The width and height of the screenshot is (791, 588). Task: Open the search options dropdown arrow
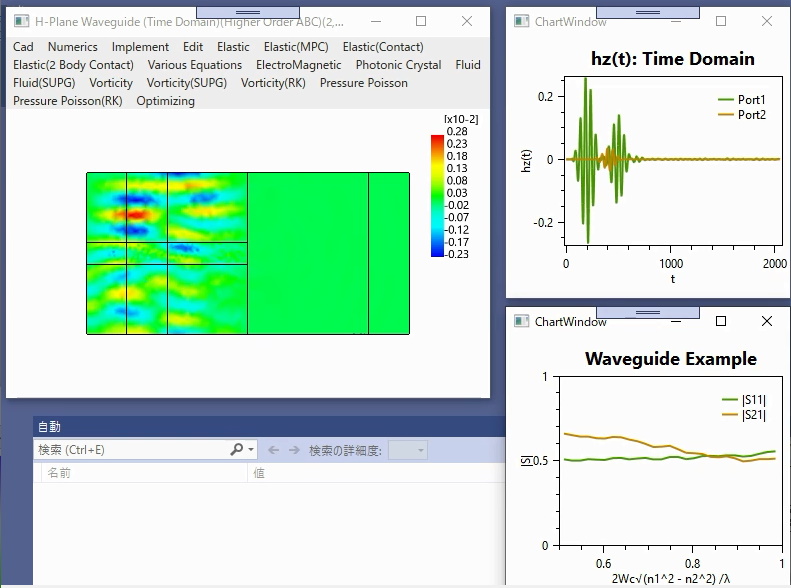coord(251,449)
